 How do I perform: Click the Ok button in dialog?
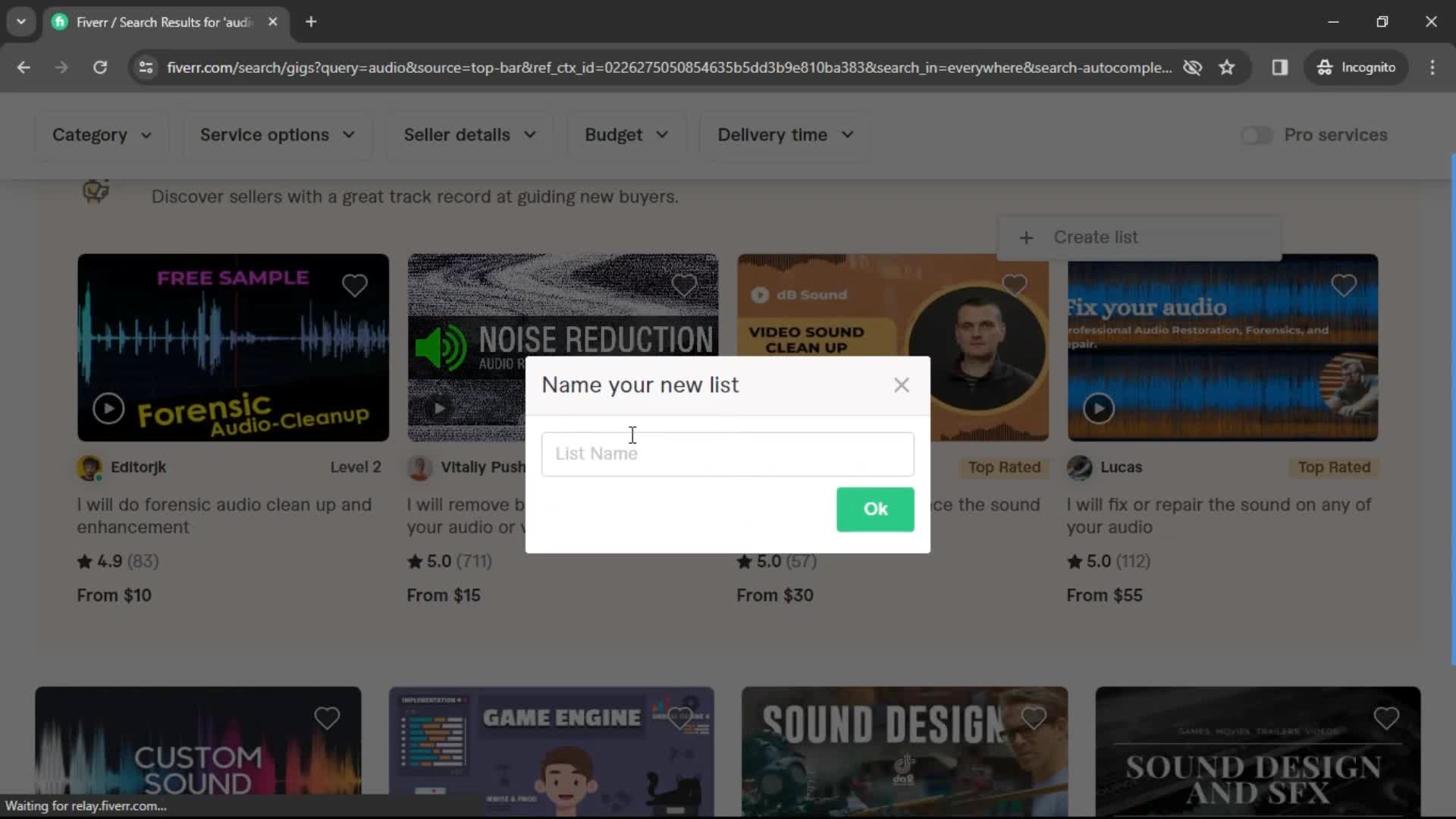coord(876,509)
